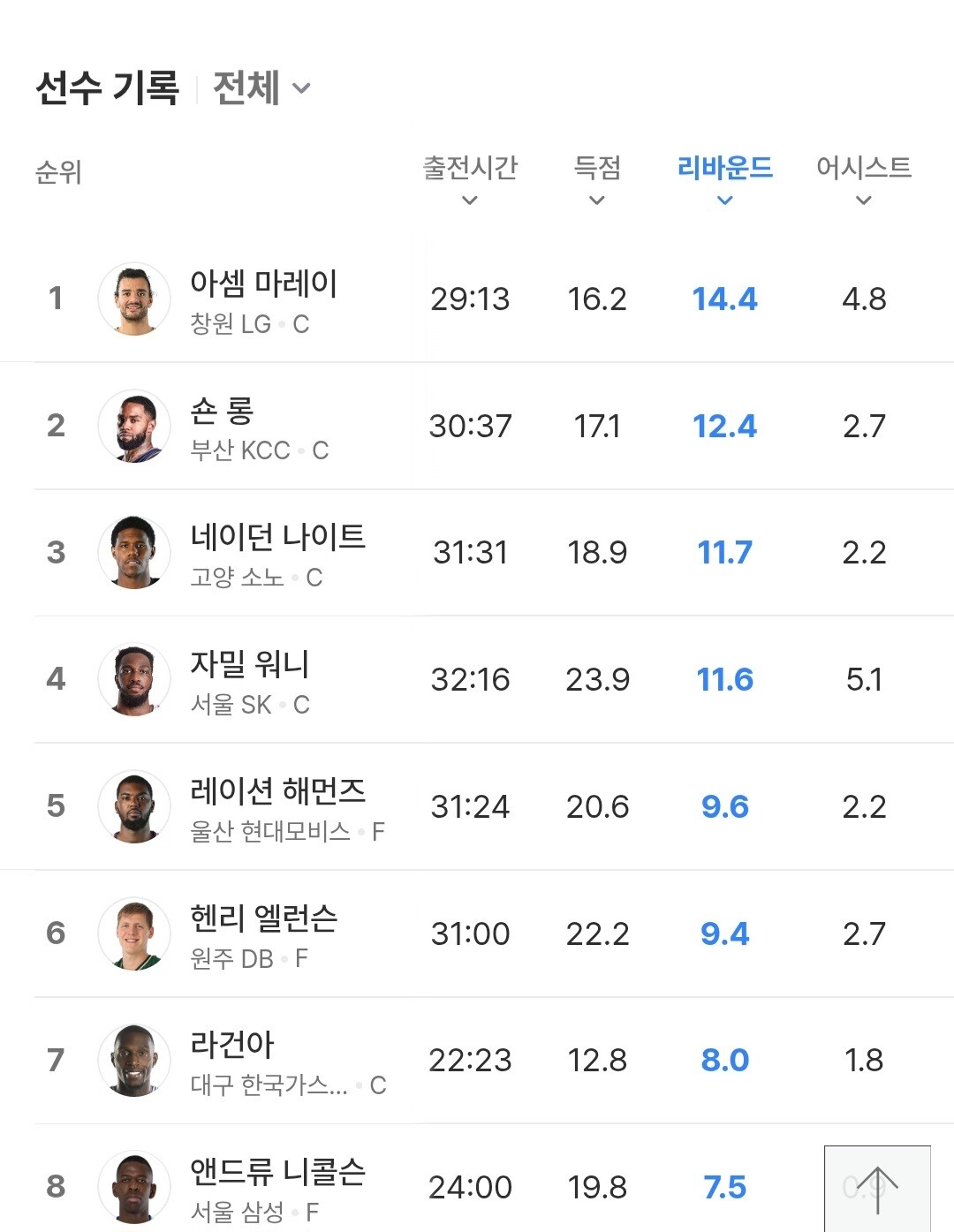Tap 숀 롱 player avatar

pos(134,426)
